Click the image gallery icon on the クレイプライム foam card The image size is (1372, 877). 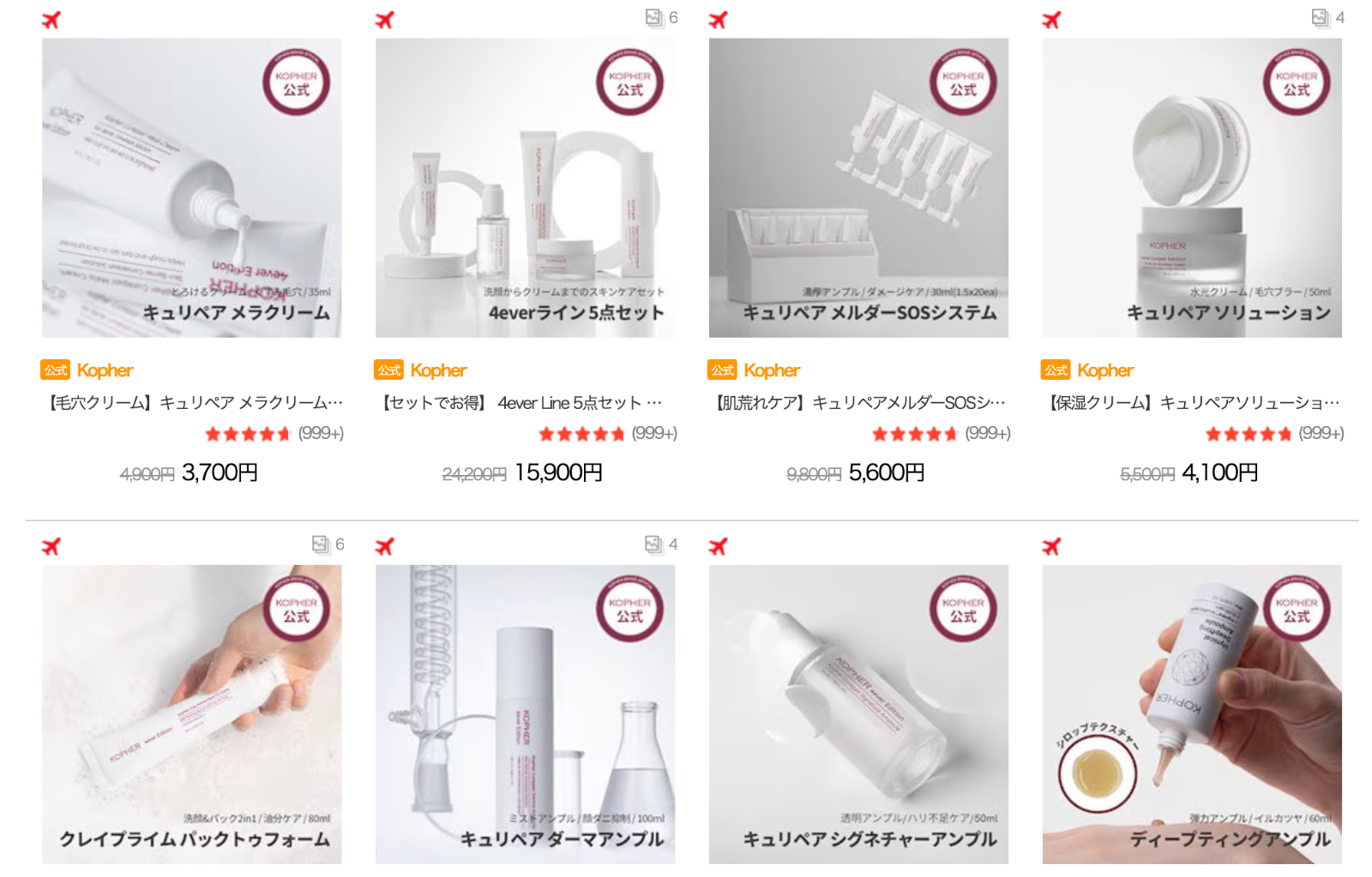(x=321, y=544)
